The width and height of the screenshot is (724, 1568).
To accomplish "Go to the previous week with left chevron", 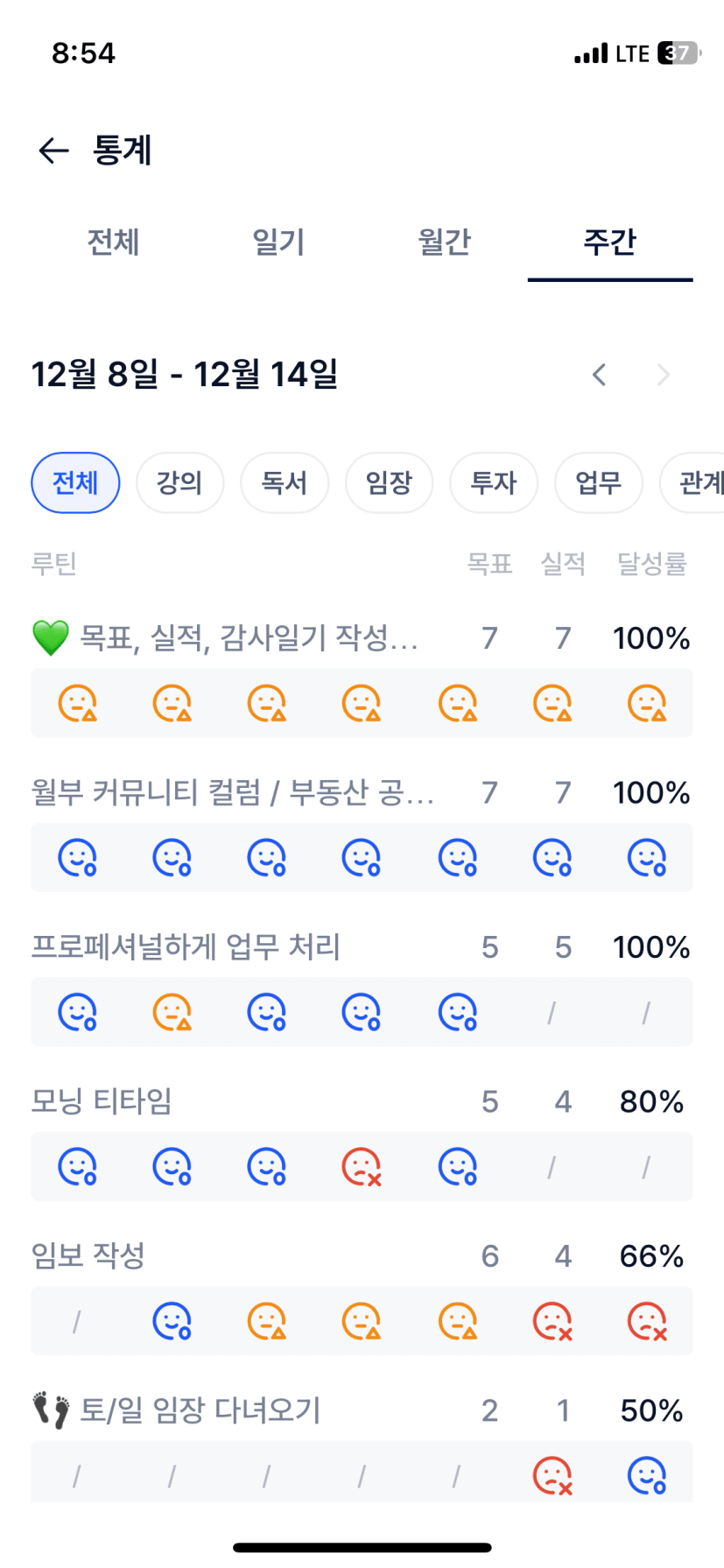I will tap(599, 375).
